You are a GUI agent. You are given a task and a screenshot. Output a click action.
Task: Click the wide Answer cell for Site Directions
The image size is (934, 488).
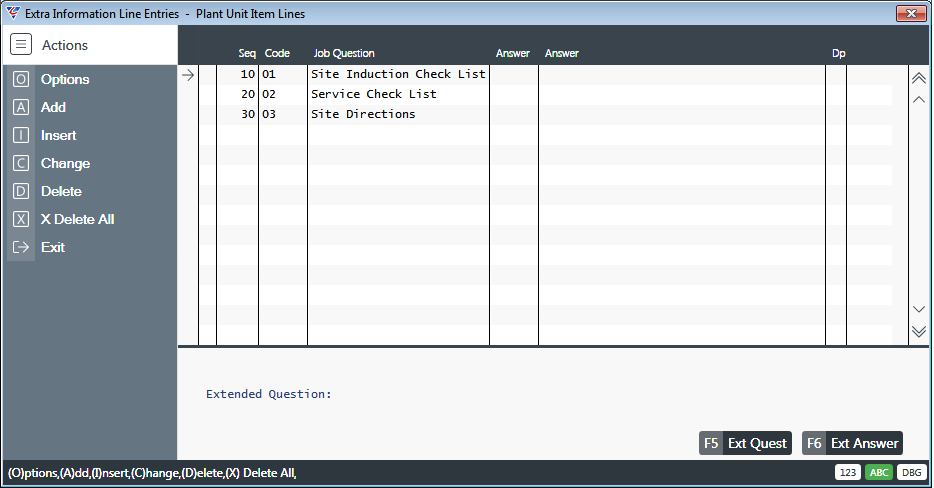tap(682, 114)
